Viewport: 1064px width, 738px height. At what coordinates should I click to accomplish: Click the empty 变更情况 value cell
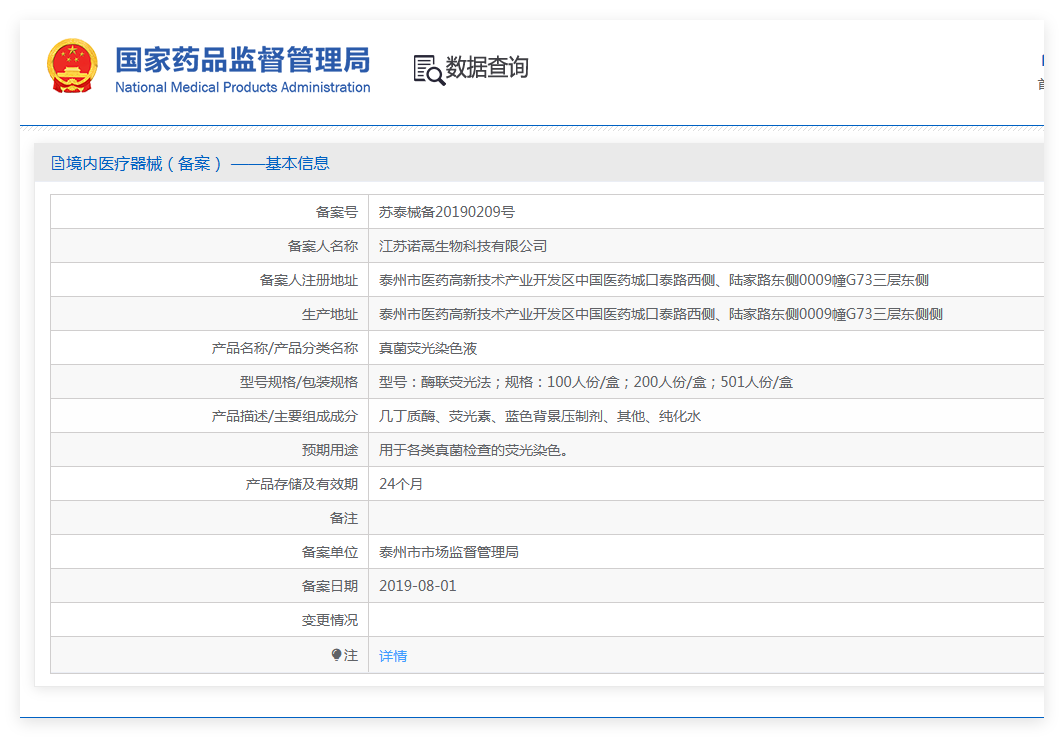[x=706, y=620]
